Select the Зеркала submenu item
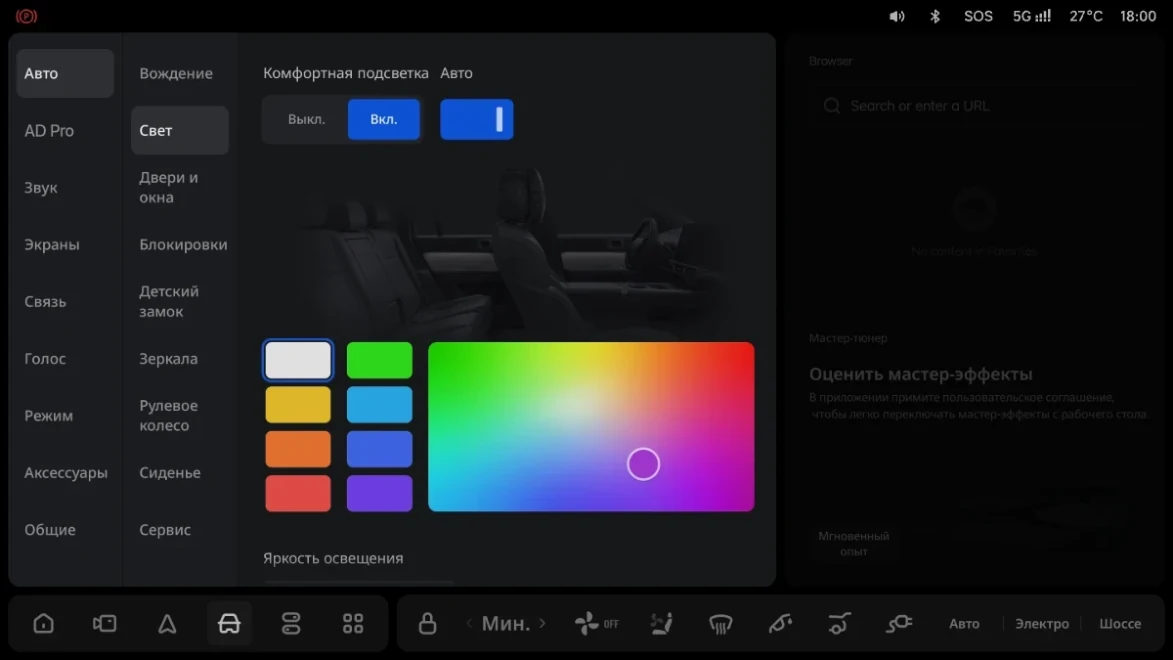 pyautogui.click(x=168, y=359)
